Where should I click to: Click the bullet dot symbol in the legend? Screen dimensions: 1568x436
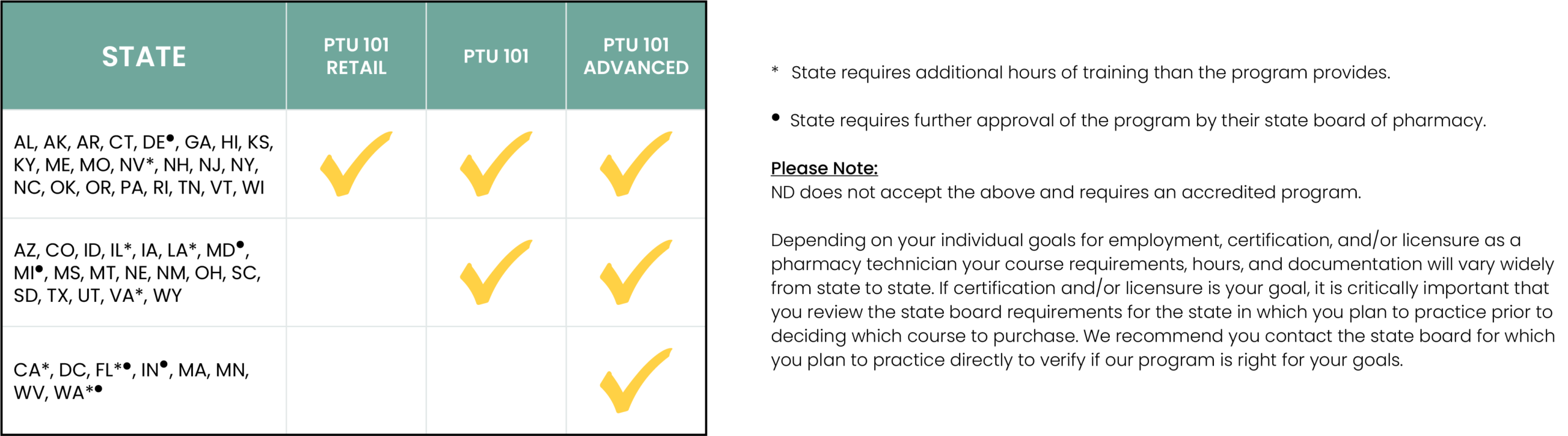[775, 118]
